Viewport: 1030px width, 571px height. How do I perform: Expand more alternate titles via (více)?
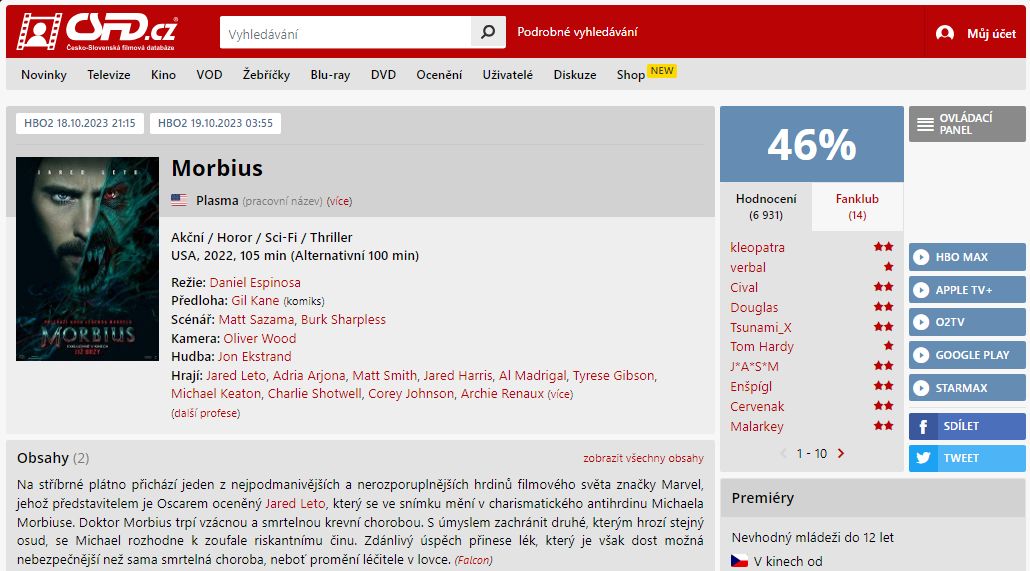pyautogui.click(x=339, y=201)
